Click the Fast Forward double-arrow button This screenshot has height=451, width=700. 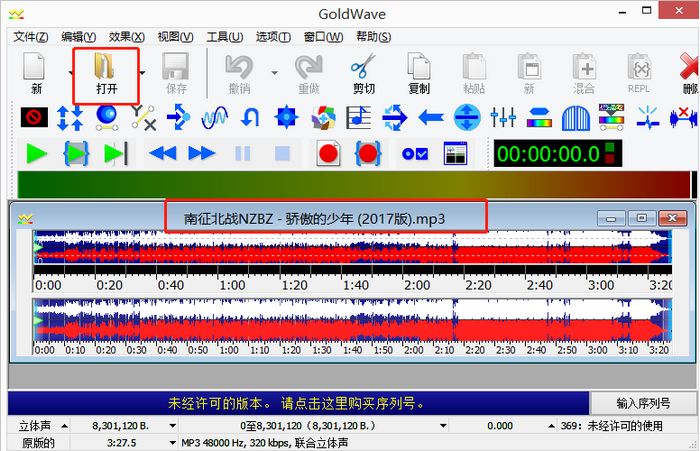click(x=202, y=153)
